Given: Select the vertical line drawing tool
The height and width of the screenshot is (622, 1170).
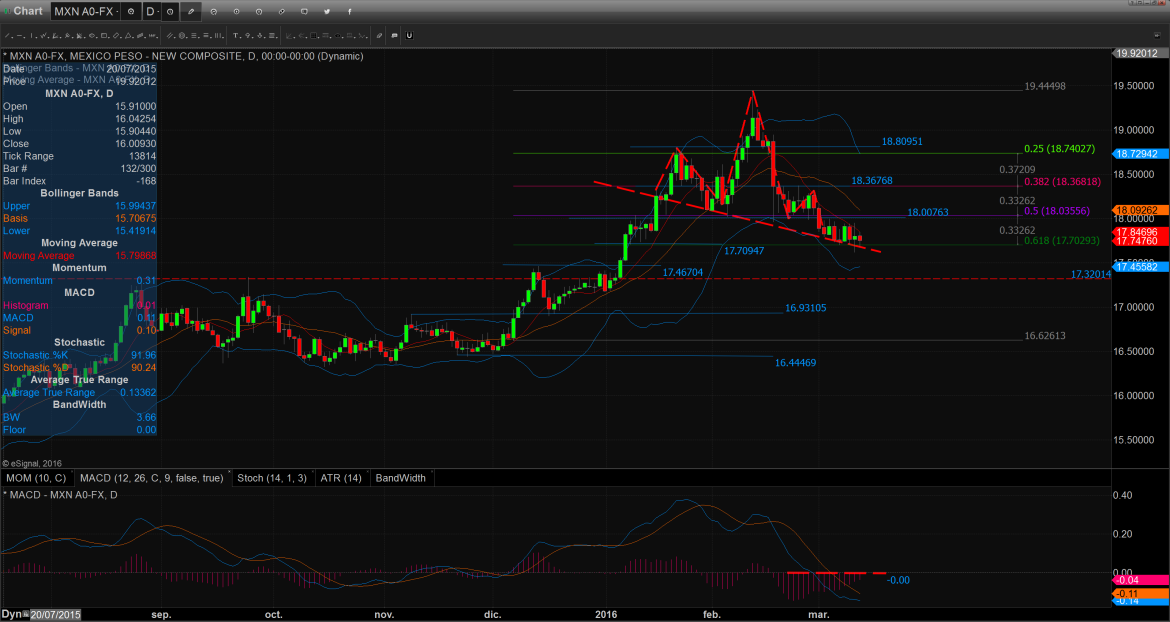Looking at the screenshot, I should [x=32, y=36].
